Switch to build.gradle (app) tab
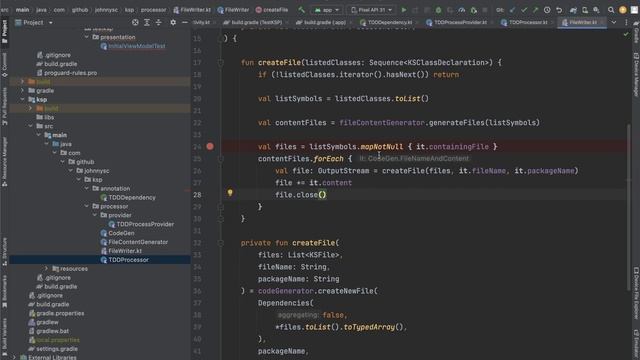640x360 pixels. [x=323, y=22]
